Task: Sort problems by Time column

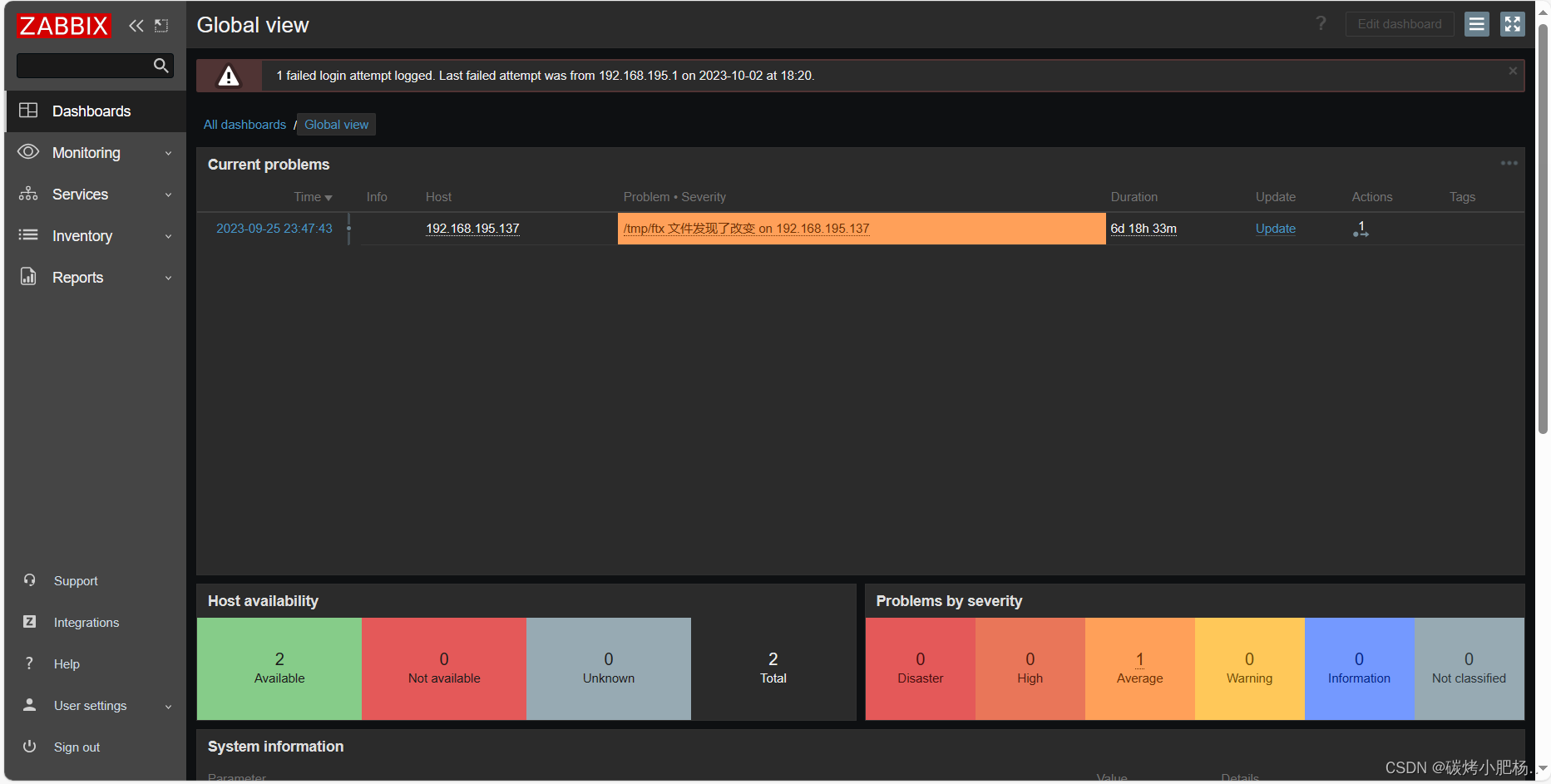Action: point(313,197)
